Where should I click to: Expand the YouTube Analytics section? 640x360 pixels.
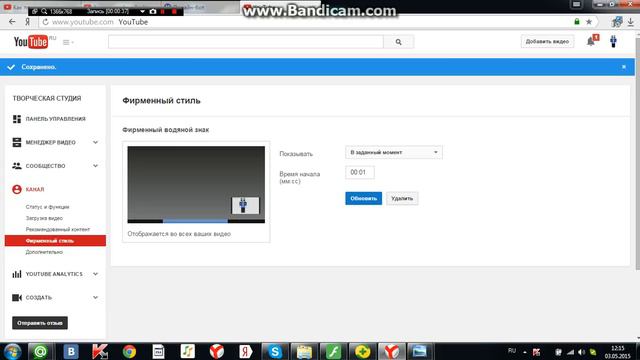pyautogui.click(x=95, y=274)
